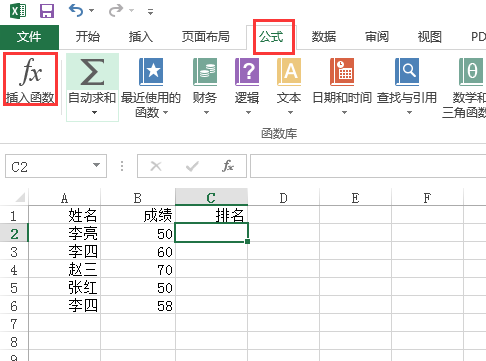The height and width of the screenshot is (361, 486).
Task: Select row 3 header
Action: [x=14, y=251]
